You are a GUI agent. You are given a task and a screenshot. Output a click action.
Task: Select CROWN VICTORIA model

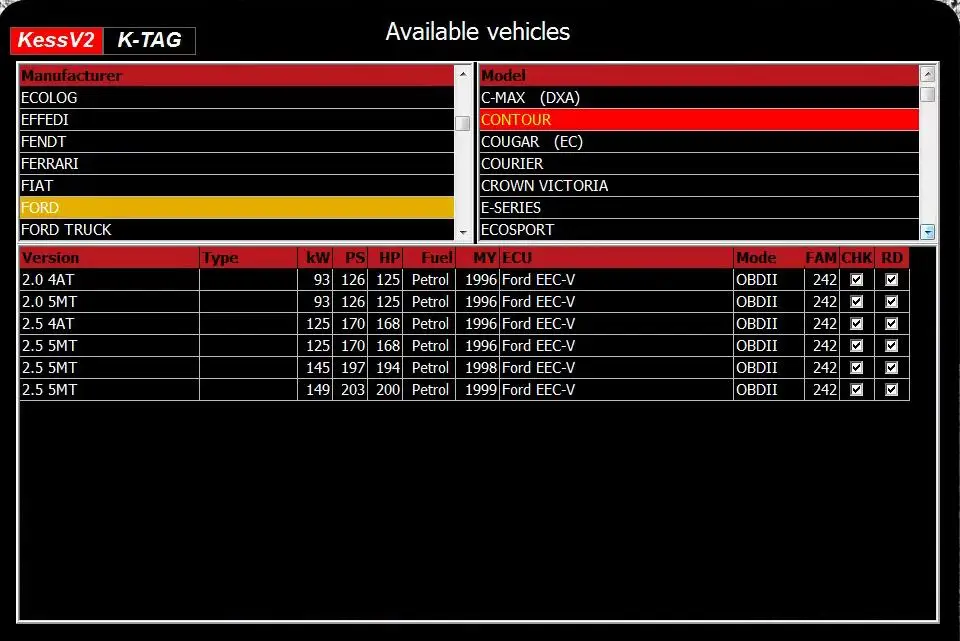[x=699, y=186]
